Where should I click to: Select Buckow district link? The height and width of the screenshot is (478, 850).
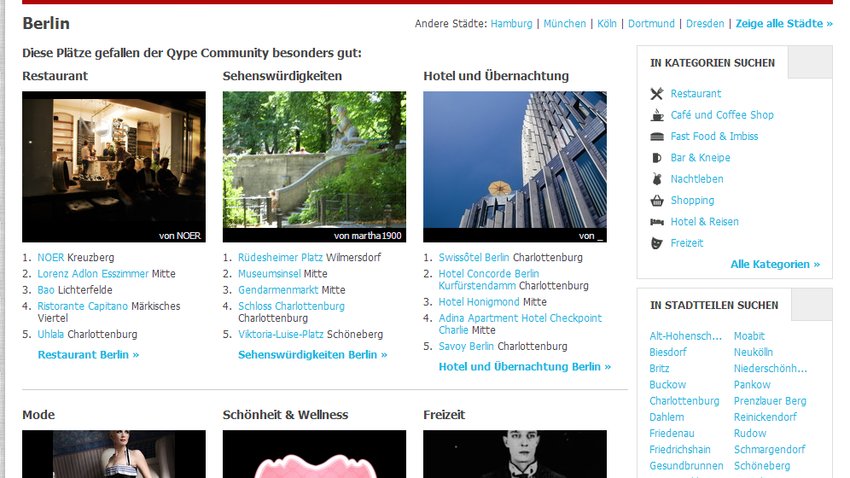tap(668, 385)
